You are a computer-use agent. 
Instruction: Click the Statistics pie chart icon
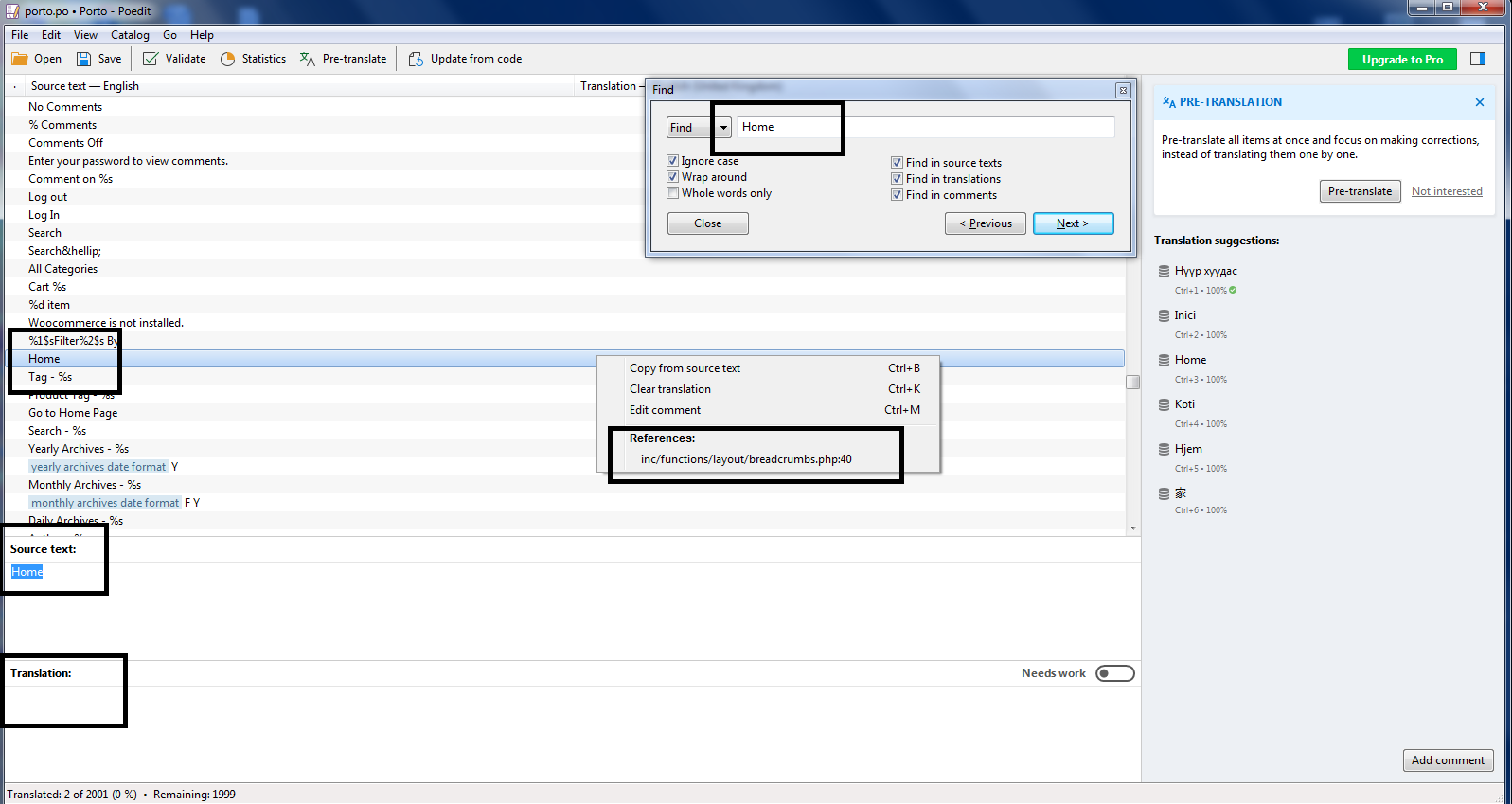pos(227,59)
